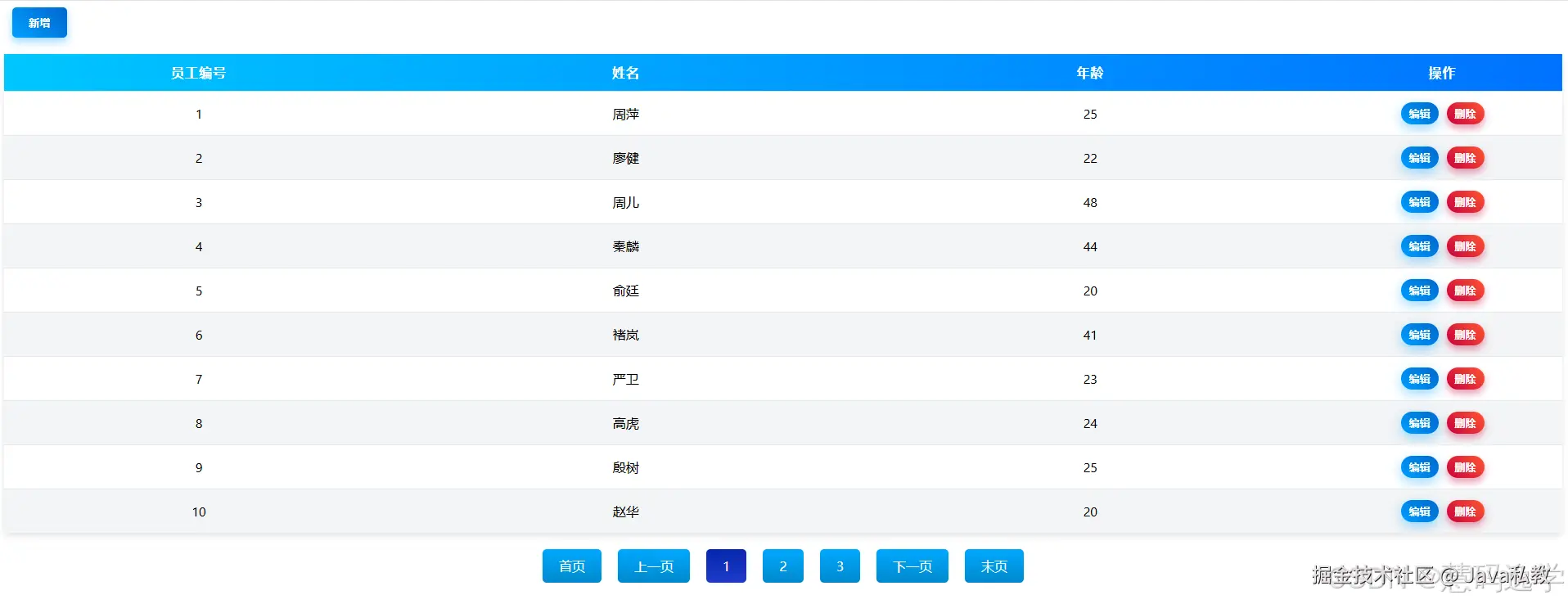1568x604 pixels.
Task: Click 编辑 in 俞廷's row
Action: 1419,291
